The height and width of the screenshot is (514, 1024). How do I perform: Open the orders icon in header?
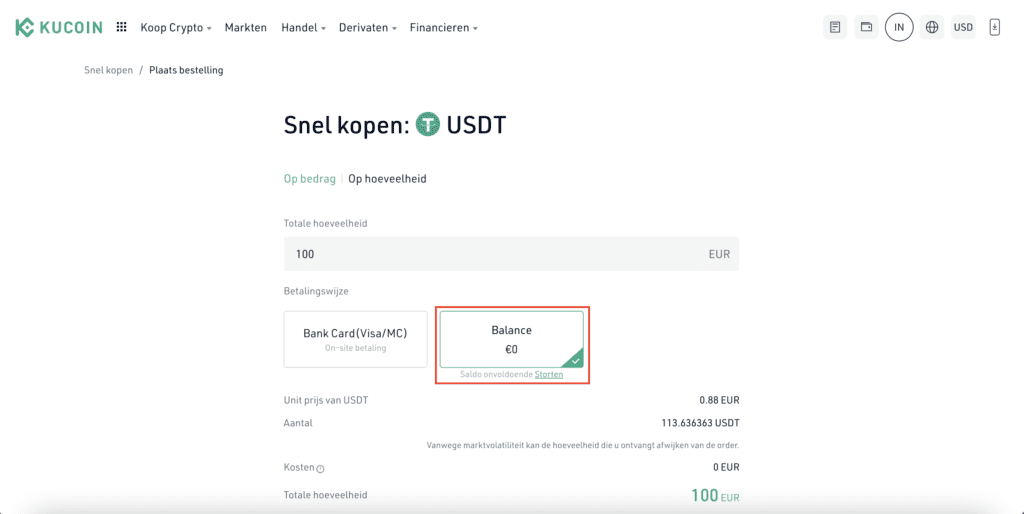(x=835, y=27)
